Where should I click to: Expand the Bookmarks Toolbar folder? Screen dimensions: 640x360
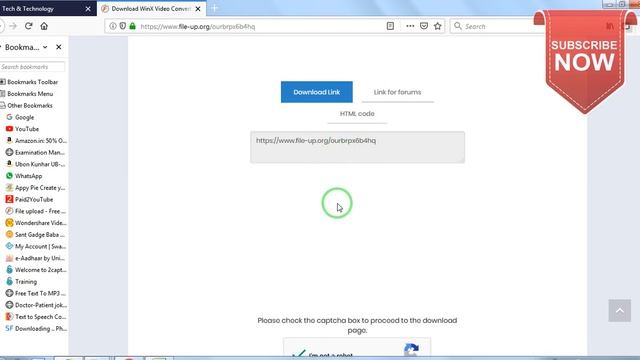[29, 82]
